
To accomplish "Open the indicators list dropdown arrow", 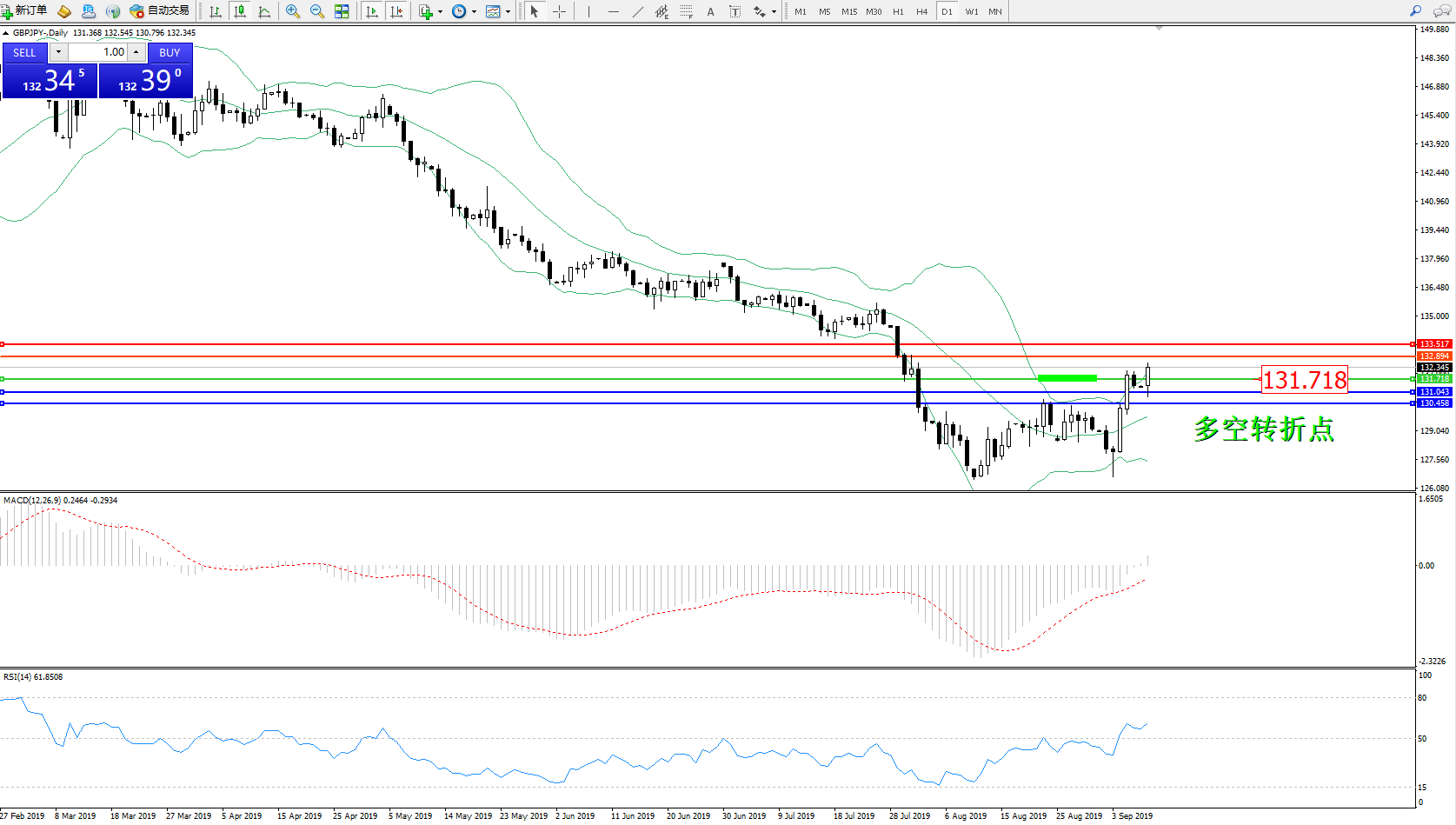I will pyautogui.click(x=440, y=12).
